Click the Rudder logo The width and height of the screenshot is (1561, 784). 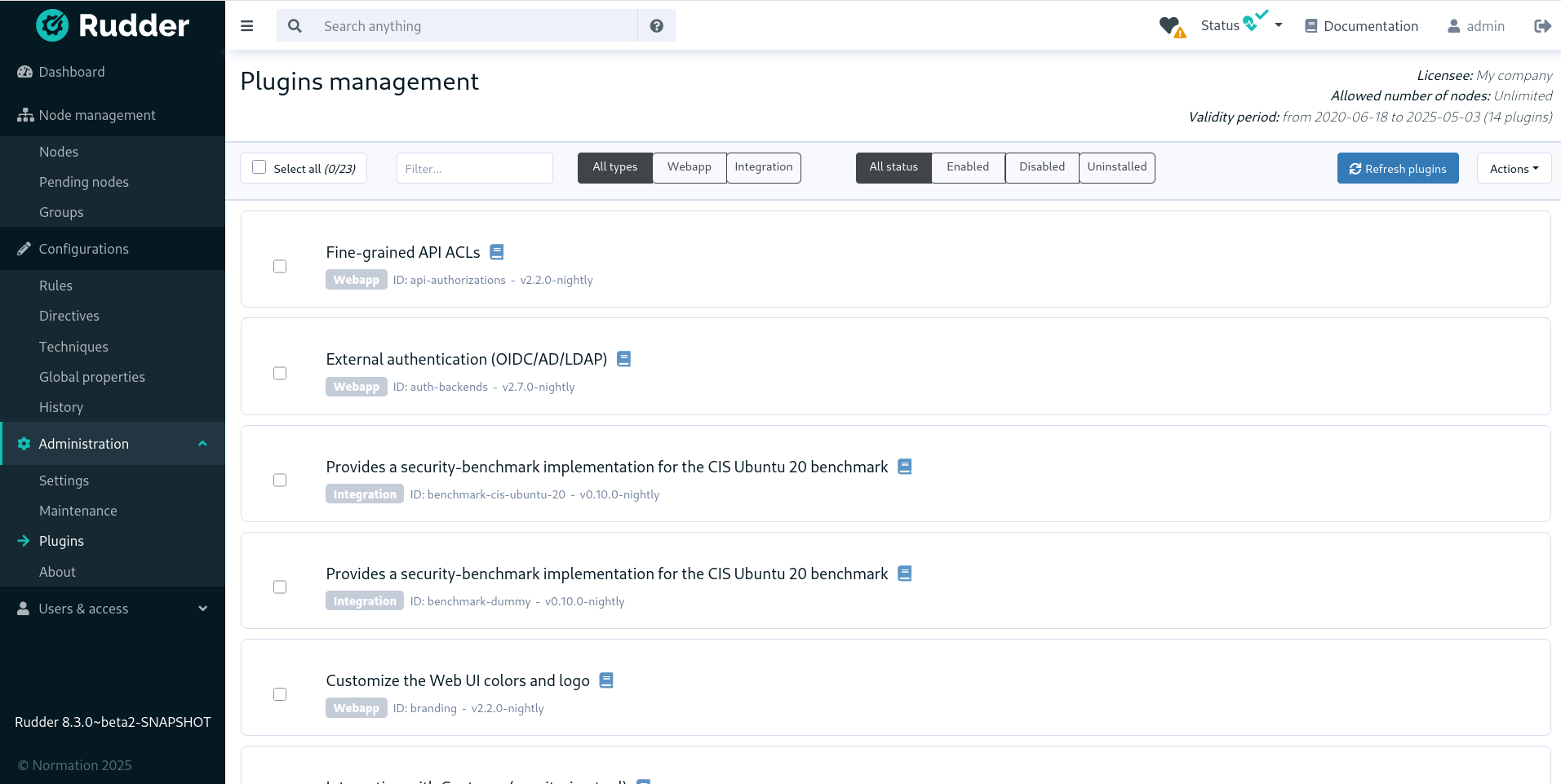(x=113, y=26)
